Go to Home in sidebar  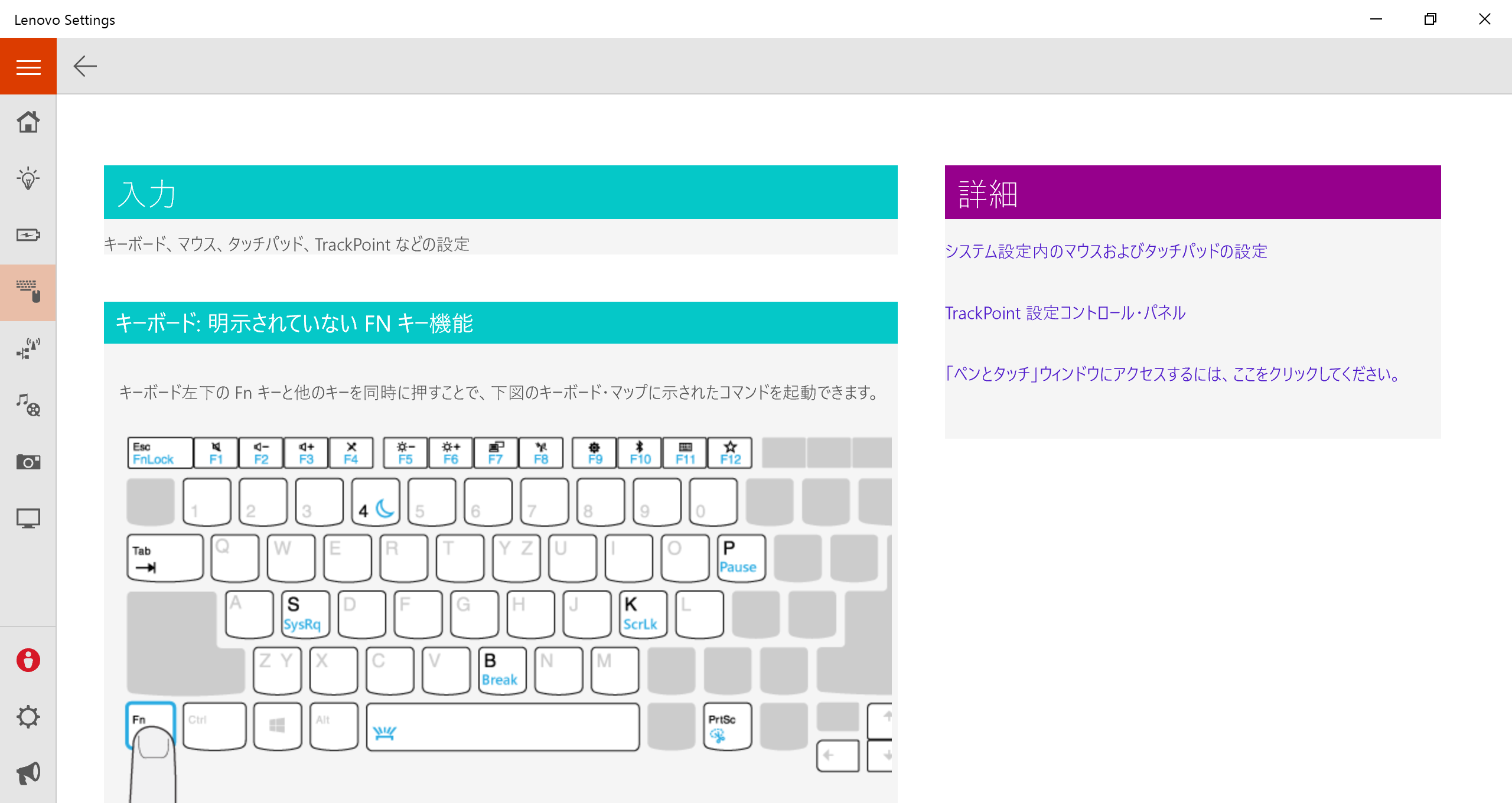pyautogui.click(x=28, y=122)
